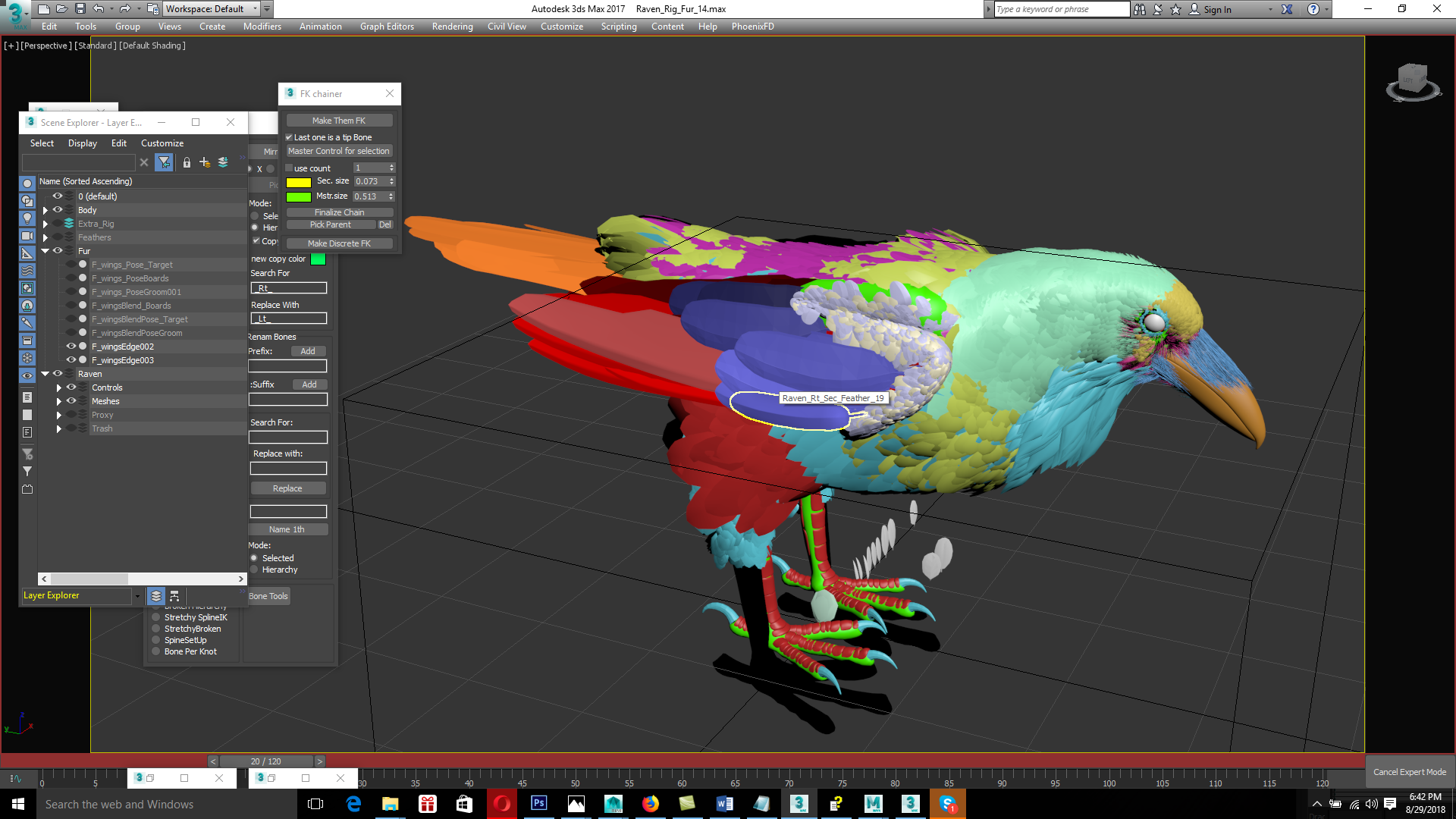Click the Open File folder icon

61,9
